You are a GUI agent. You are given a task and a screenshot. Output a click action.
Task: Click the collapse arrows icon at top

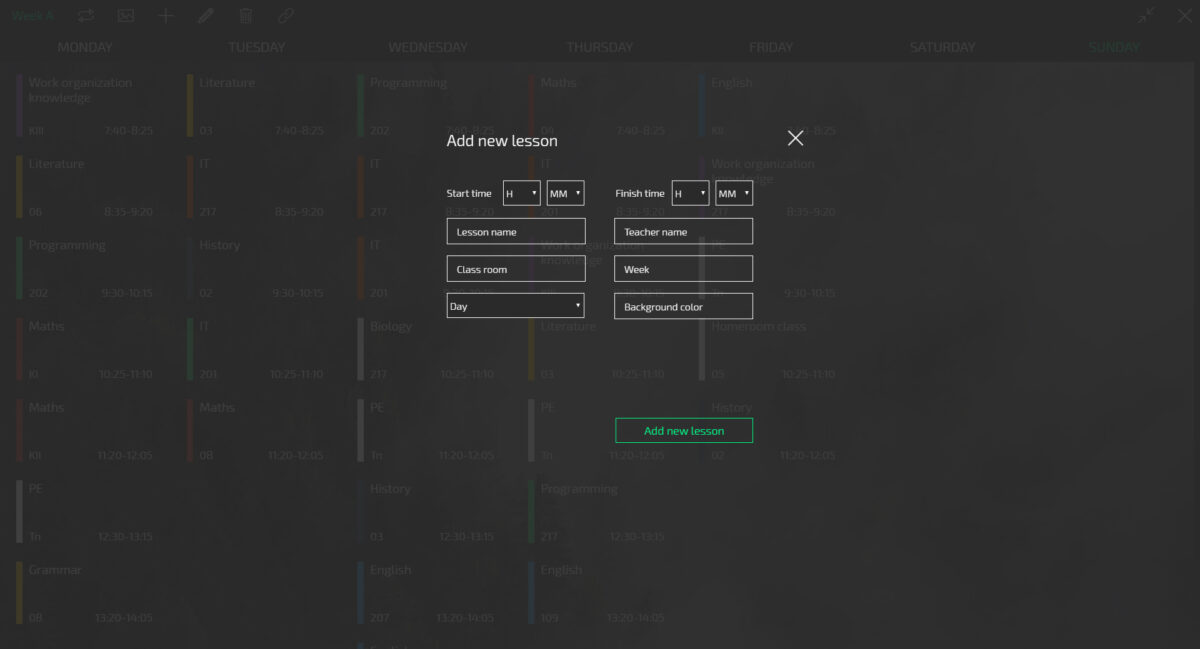pos(1146,15)
